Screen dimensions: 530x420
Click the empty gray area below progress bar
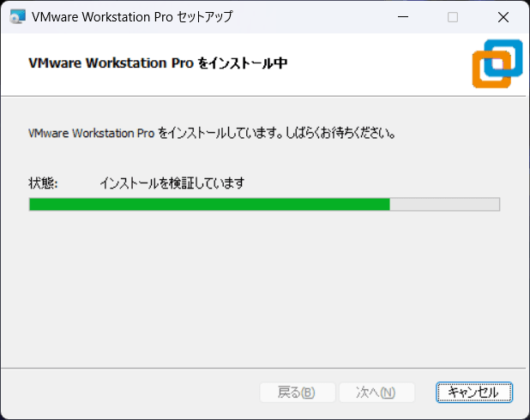[265, 289]
